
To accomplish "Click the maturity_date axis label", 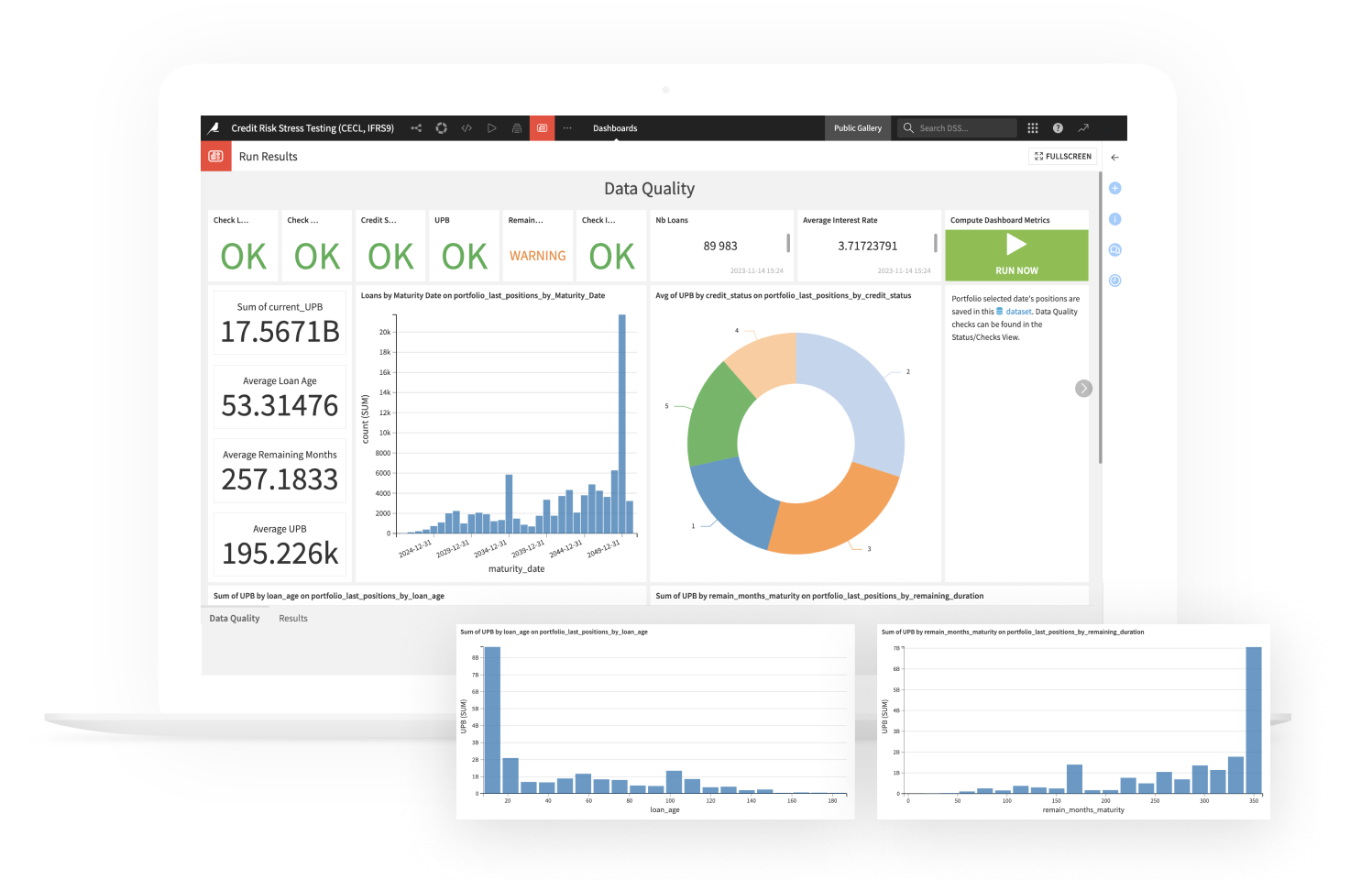I will 517,568.
